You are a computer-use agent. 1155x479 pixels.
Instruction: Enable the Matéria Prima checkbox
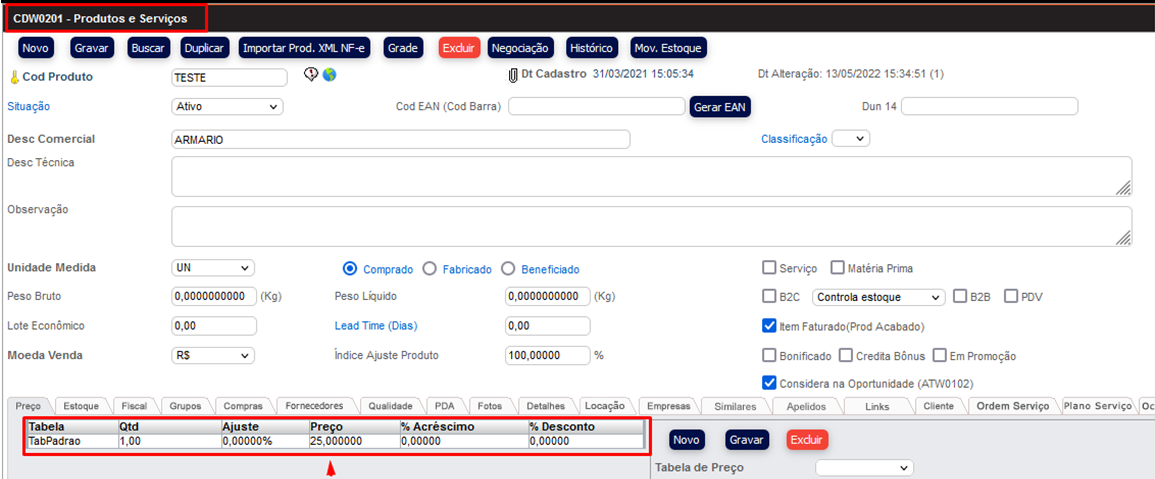coord(837,268)
